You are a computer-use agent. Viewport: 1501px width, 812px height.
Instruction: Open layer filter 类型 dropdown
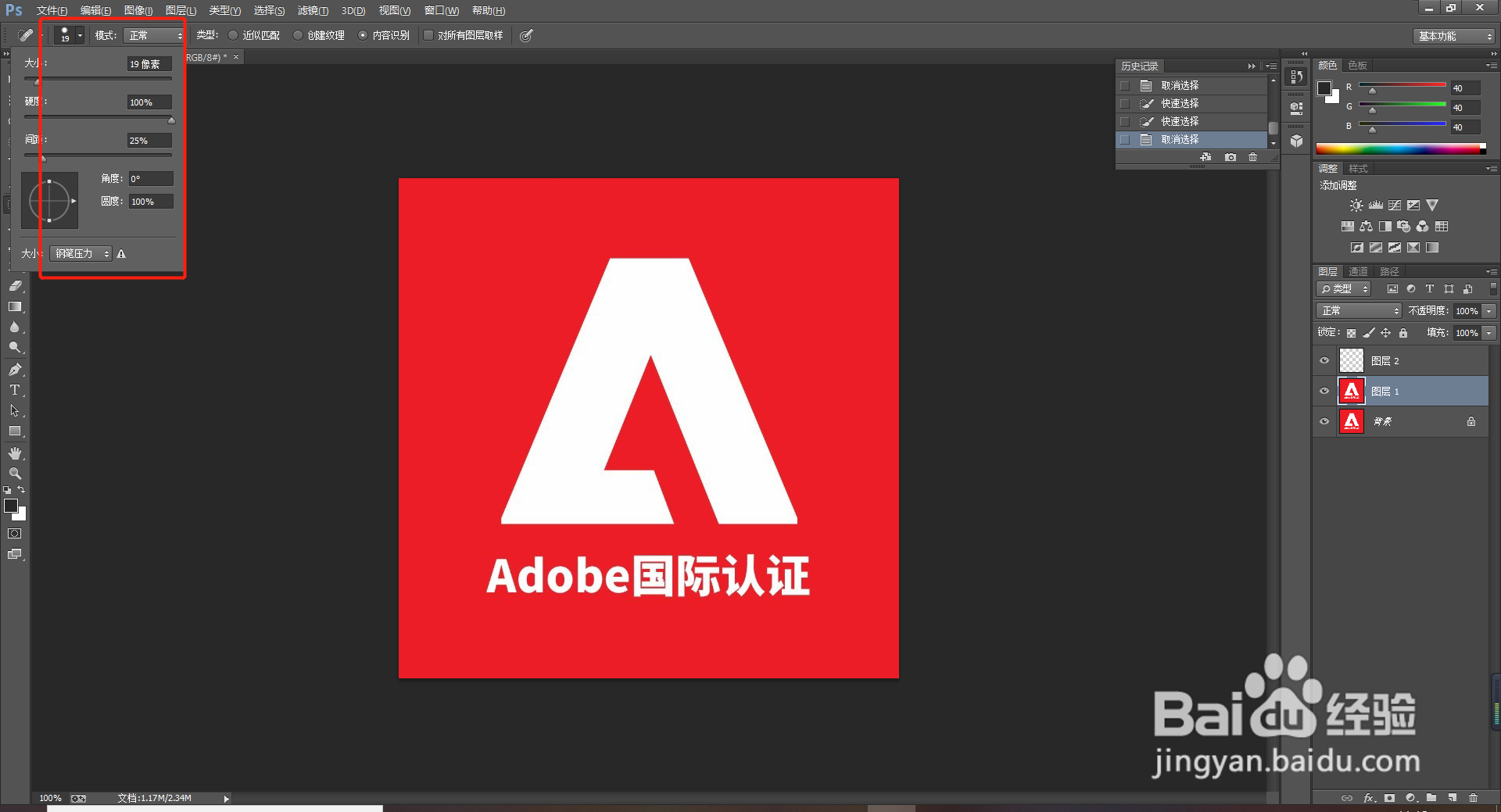(x=1343, y=289)
